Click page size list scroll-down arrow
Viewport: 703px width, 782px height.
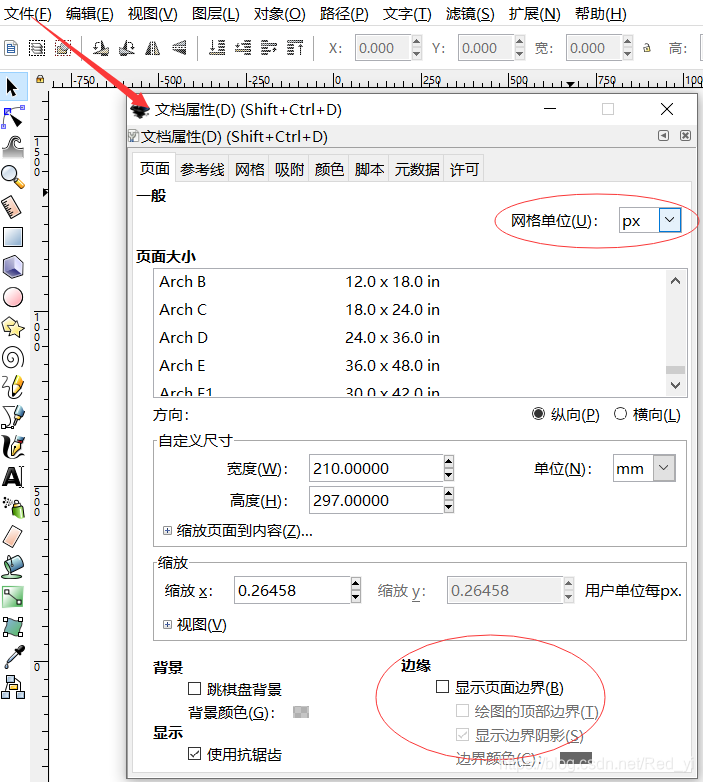(676, 385)
